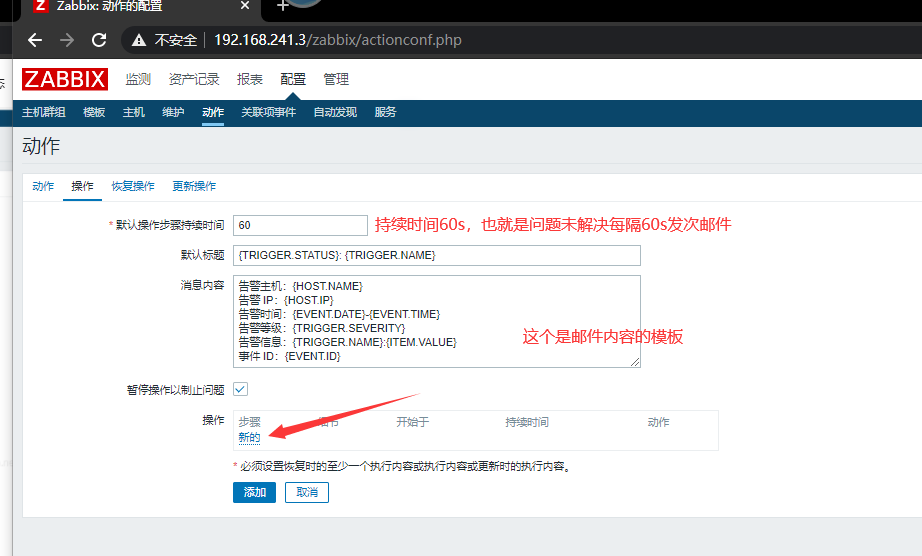Image resolution: width=922 pixels, height=556 pixels.
Task: Click the default step duration field
Action: (x=300, y=225)
